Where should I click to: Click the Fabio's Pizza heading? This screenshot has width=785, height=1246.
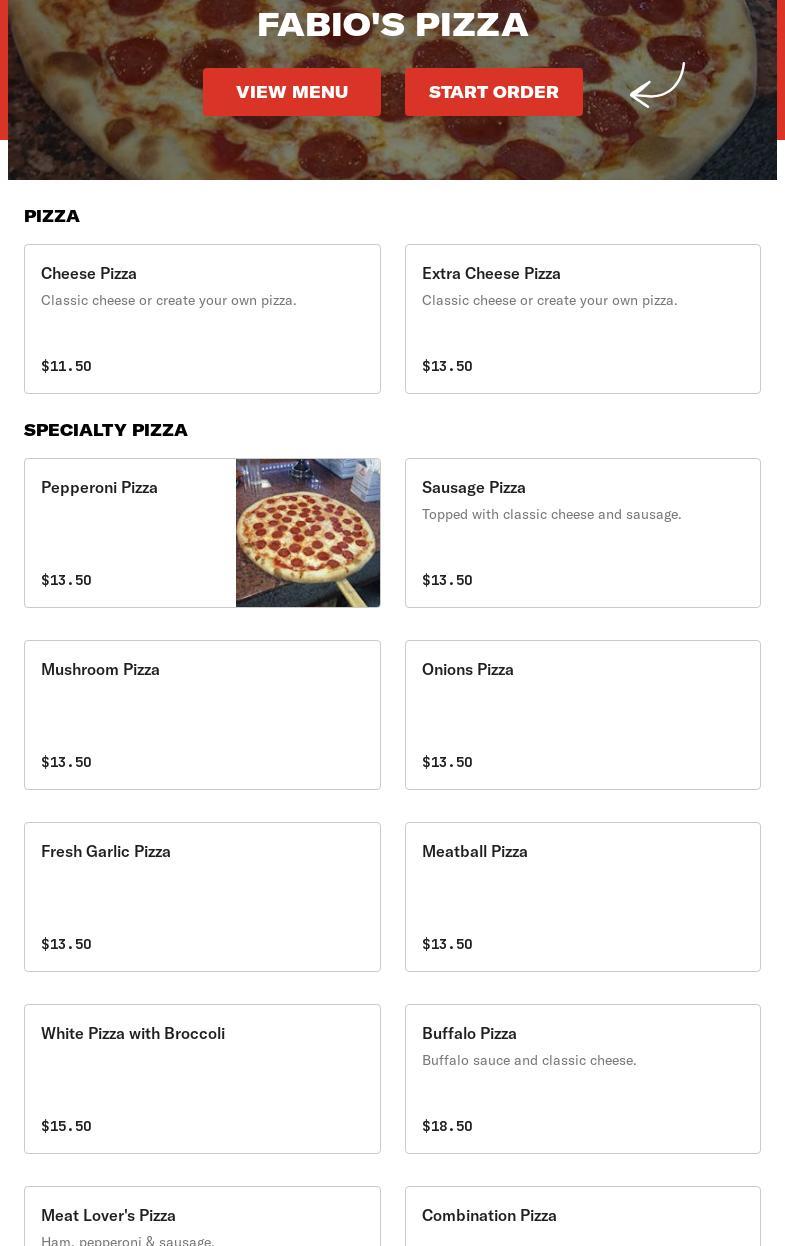tap(392, 24)
